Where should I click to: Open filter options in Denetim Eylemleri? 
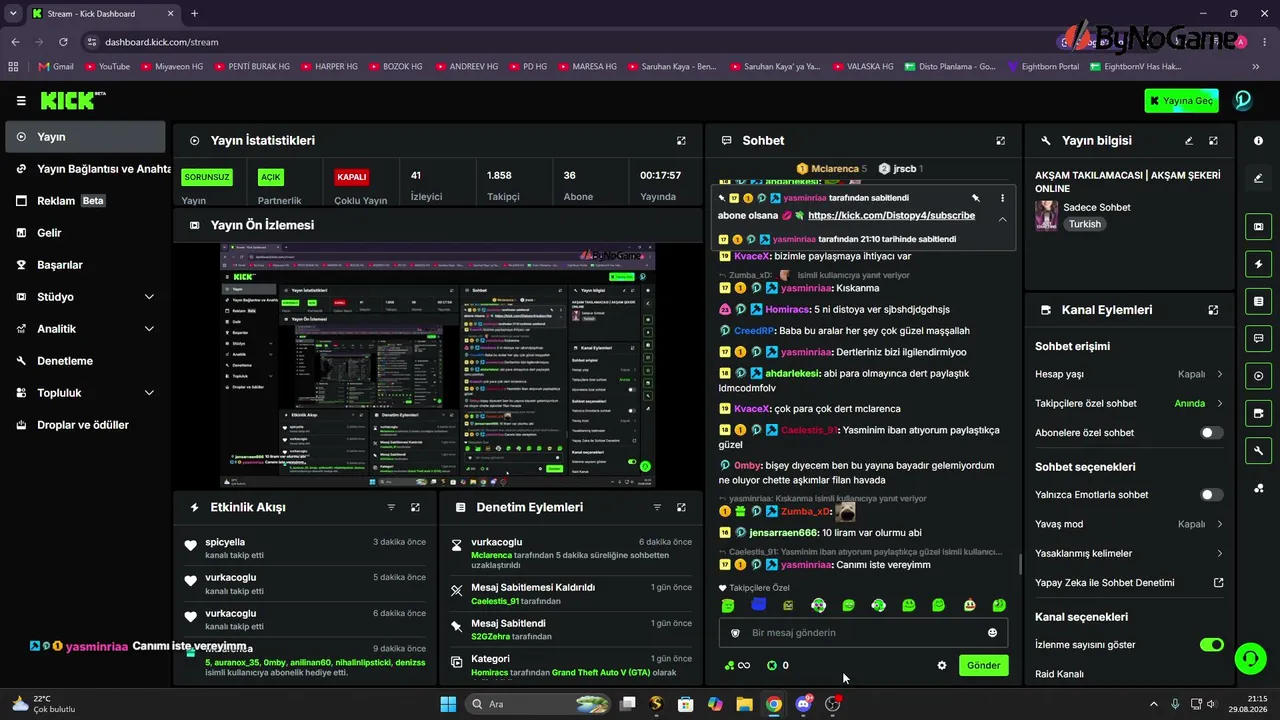click(657, 507)
